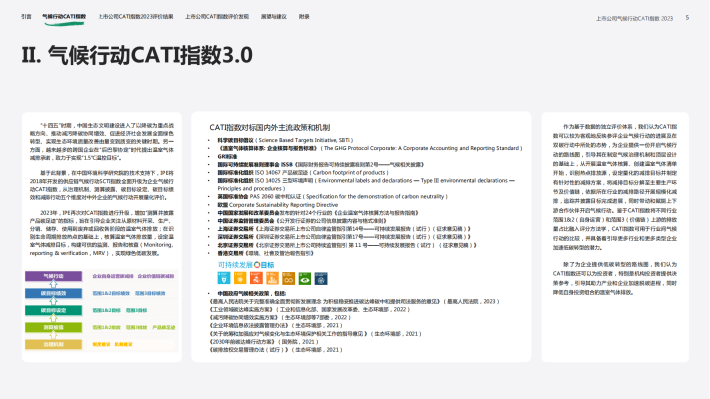Image resolution: width=710 pixels, height=399 pixels.
Task: Click the 科学碳目标倡议 SBTi bullet
Action: [285, 140]
